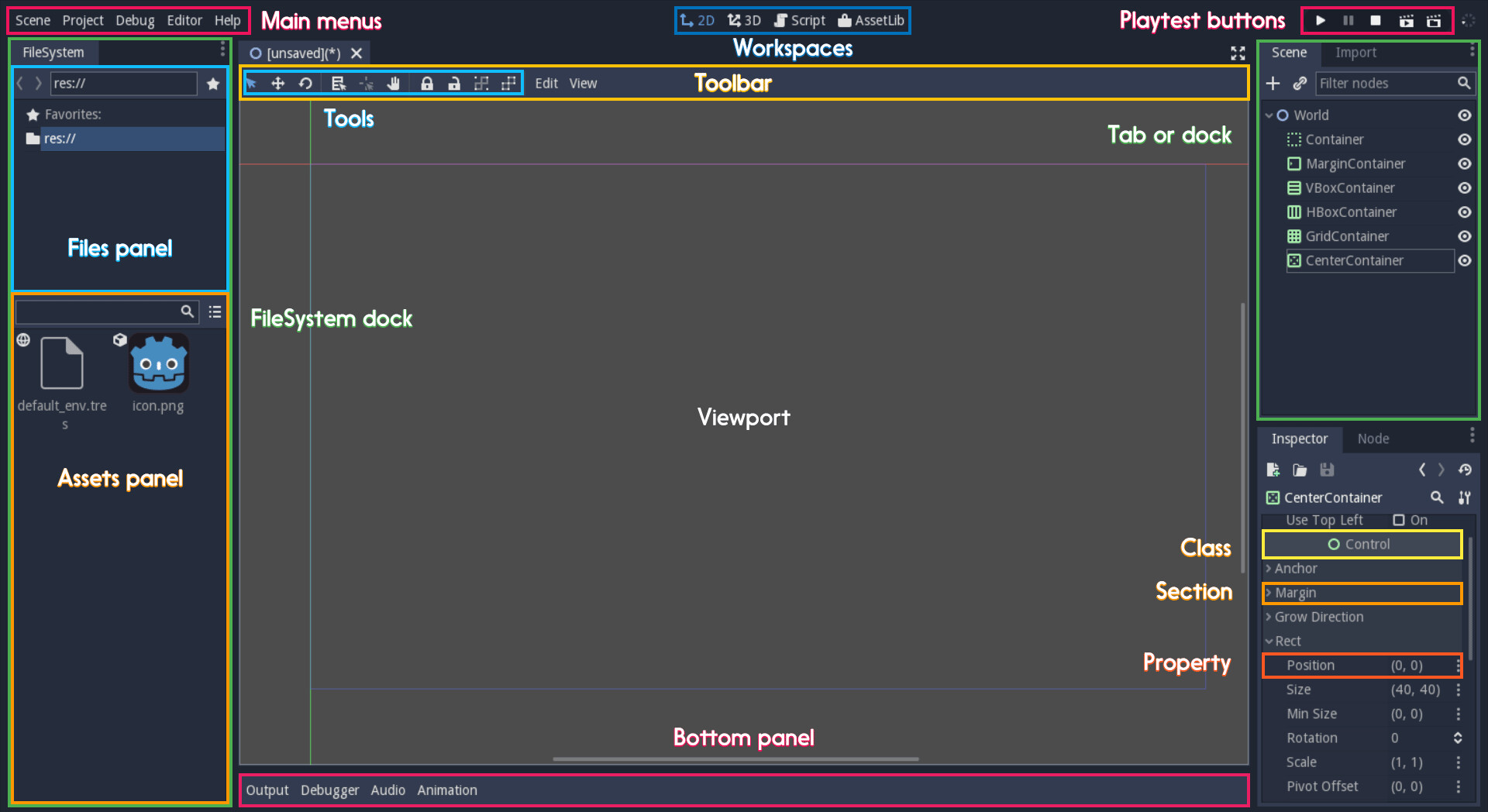
Task: Stop the running scene
Action: click(1376, 20)
